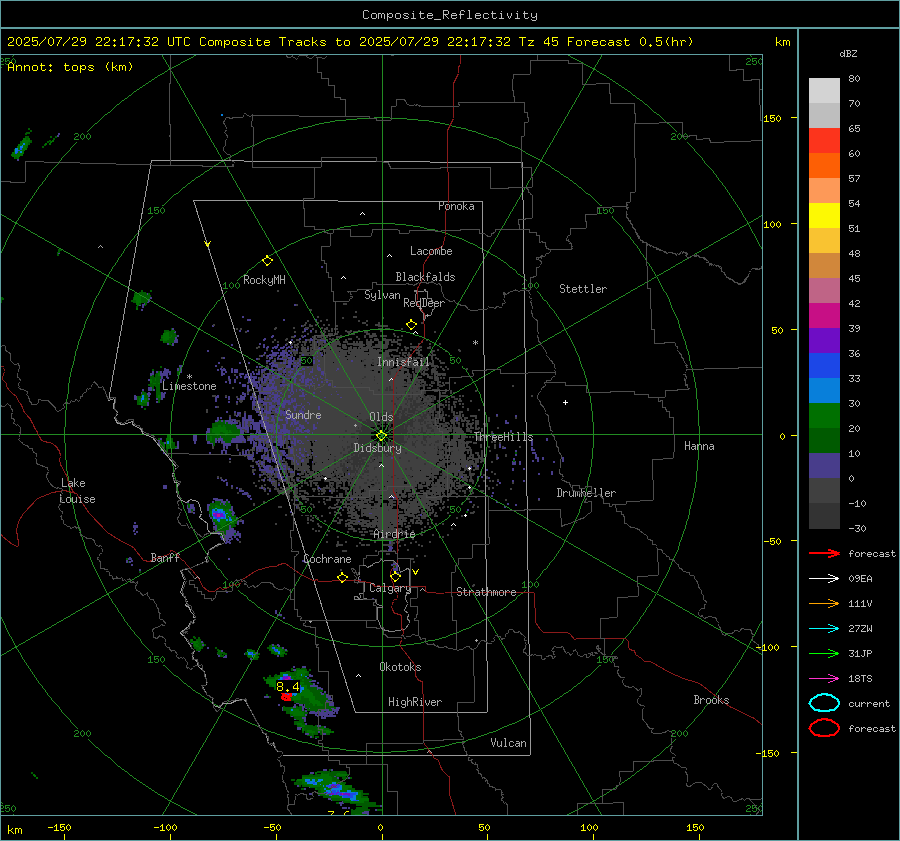Click the -150 tick on bottom axis

point(59,827)
